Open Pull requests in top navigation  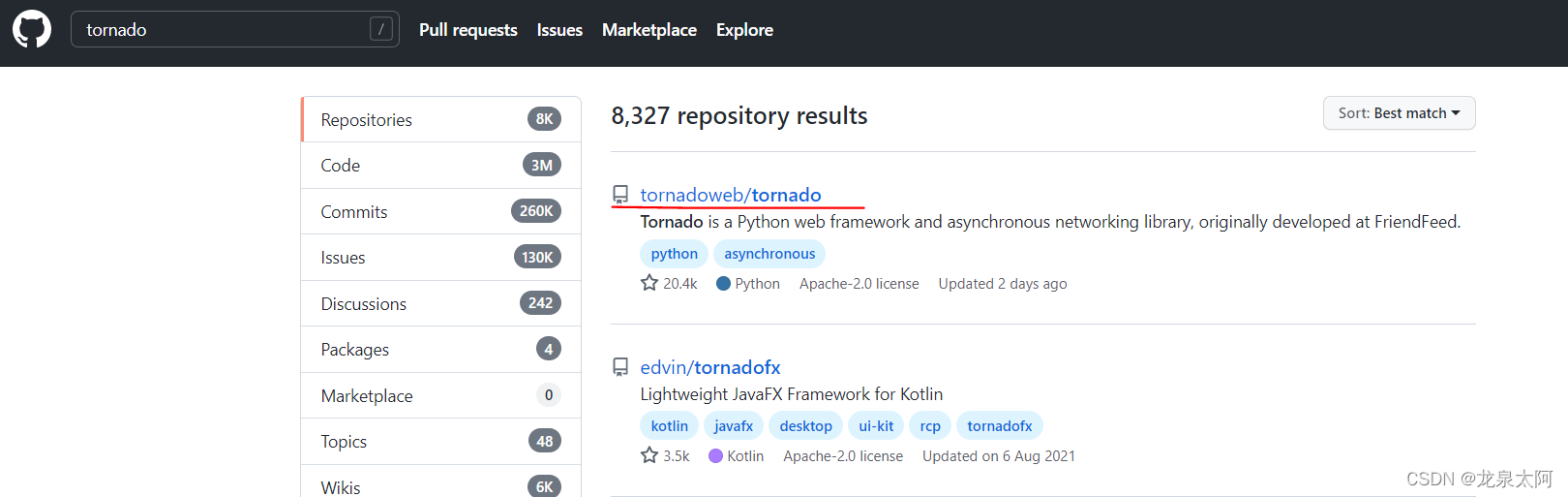tap(468, 30)
